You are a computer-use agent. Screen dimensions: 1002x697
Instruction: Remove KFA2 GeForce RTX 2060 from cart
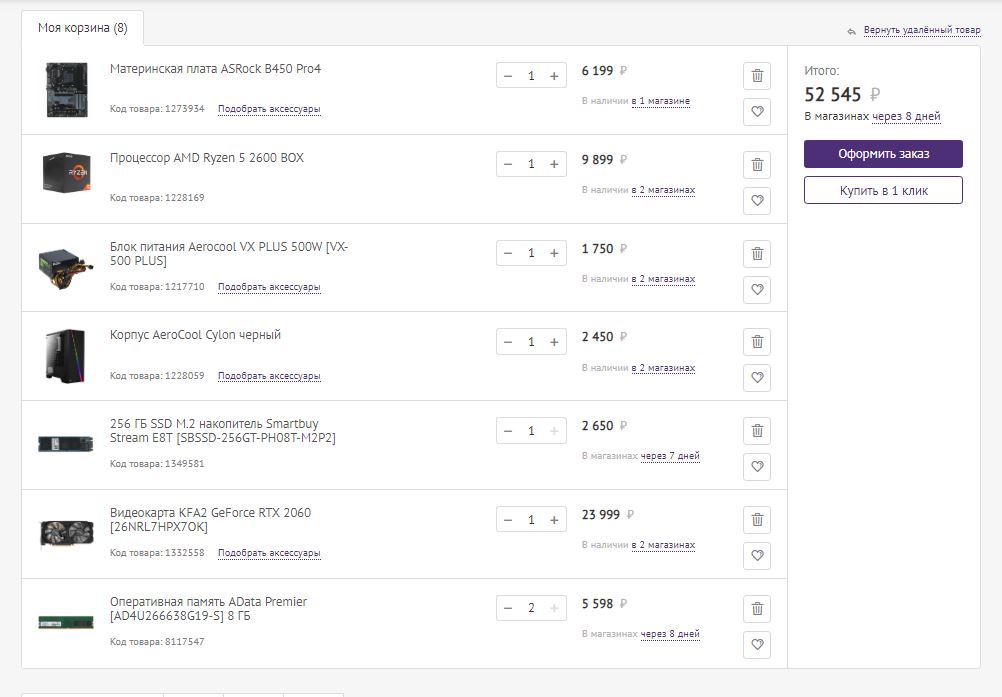coord(757,519)
